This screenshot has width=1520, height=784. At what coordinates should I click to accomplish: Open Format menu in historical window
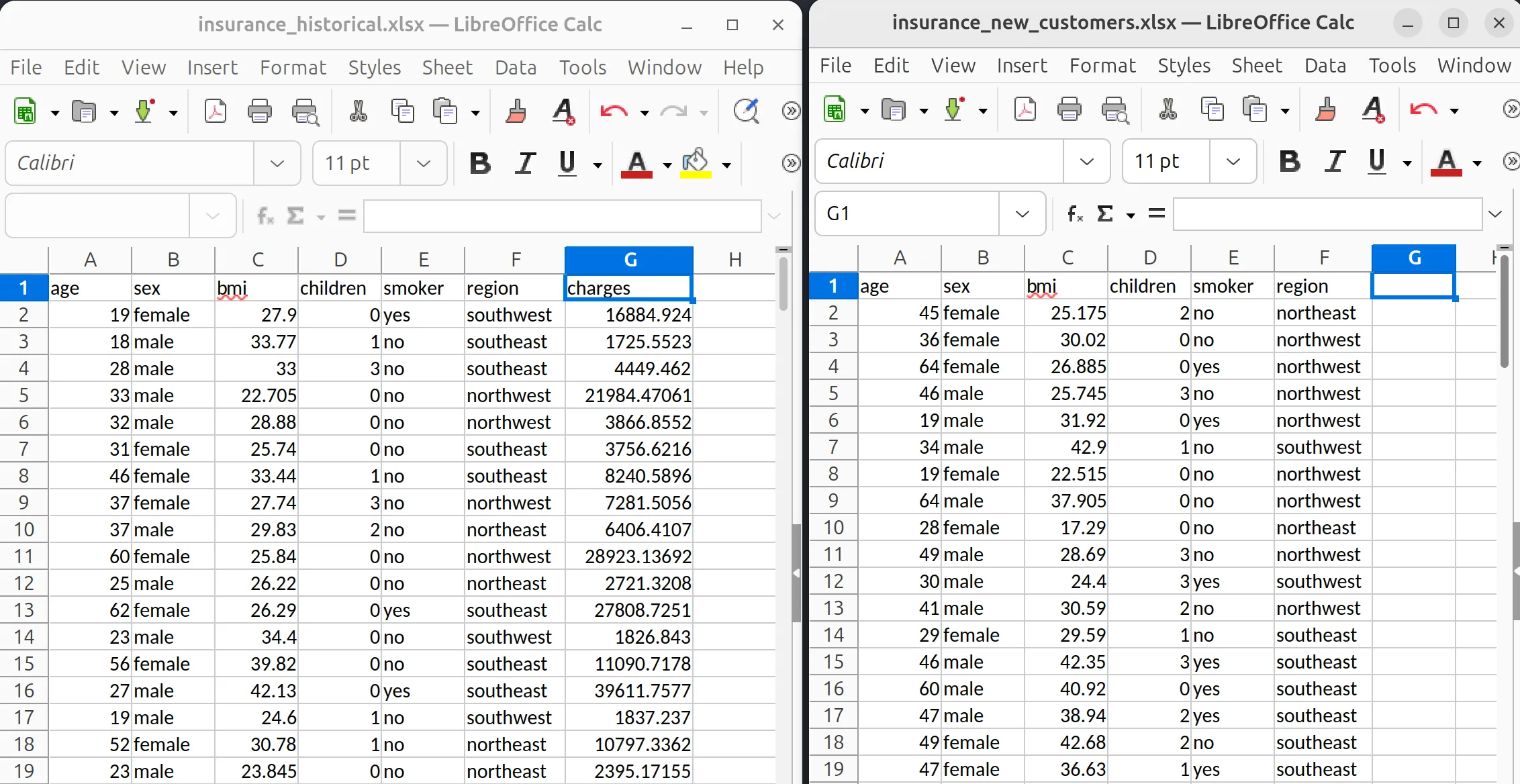(x=293, y=67)
